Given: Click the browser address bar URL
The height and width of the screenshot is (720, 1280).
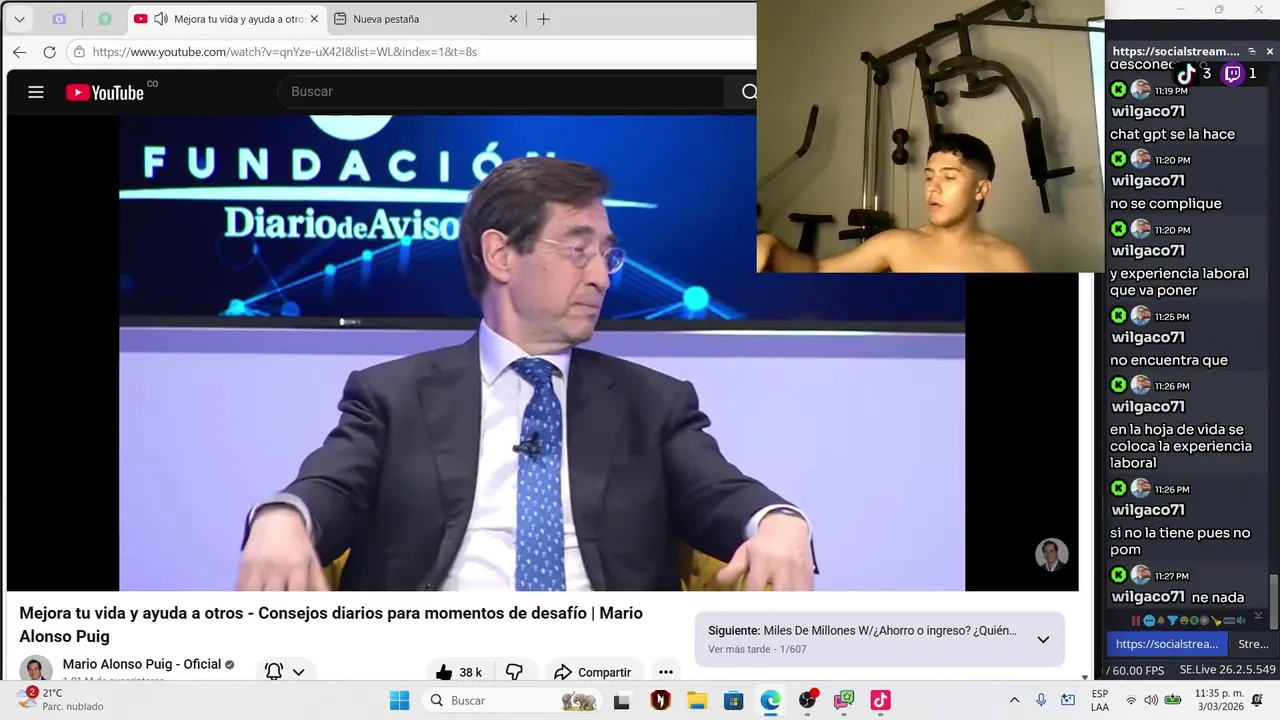Looking at the screenshot, I should click(x=285, y=52).
